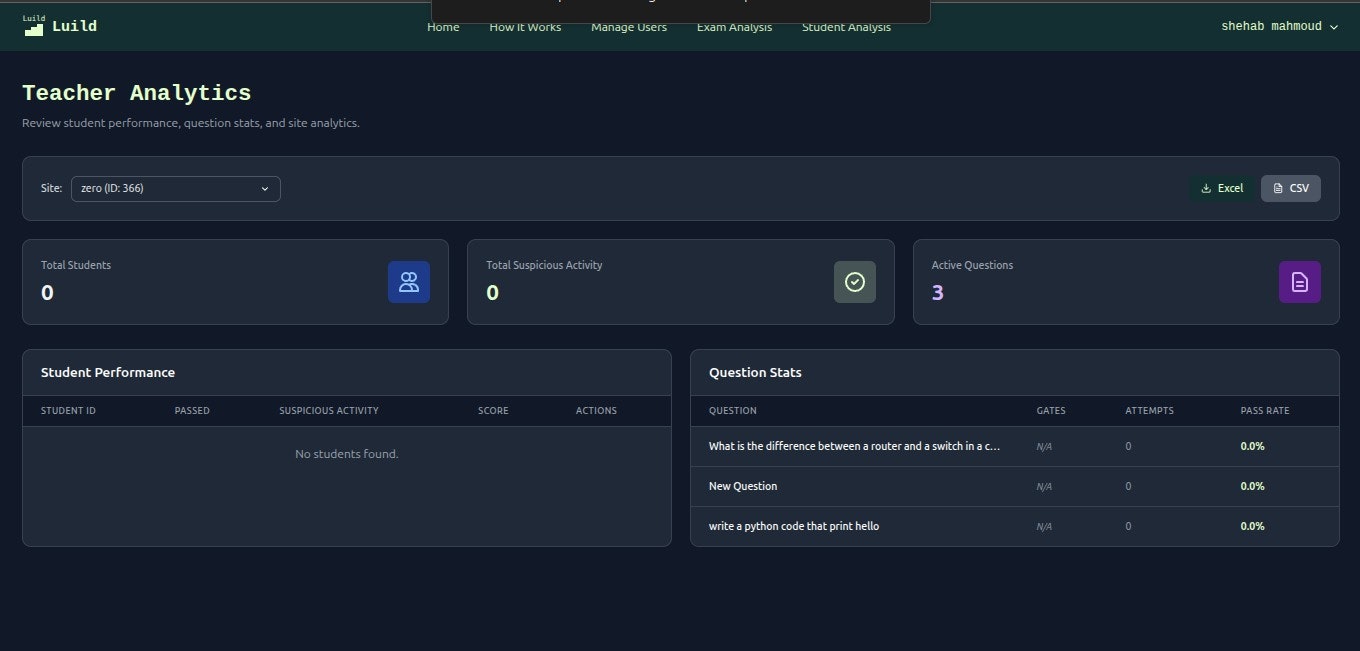
Task: Export data with the CSV button
Action: pyautogui.click(x=1291, y=188)
